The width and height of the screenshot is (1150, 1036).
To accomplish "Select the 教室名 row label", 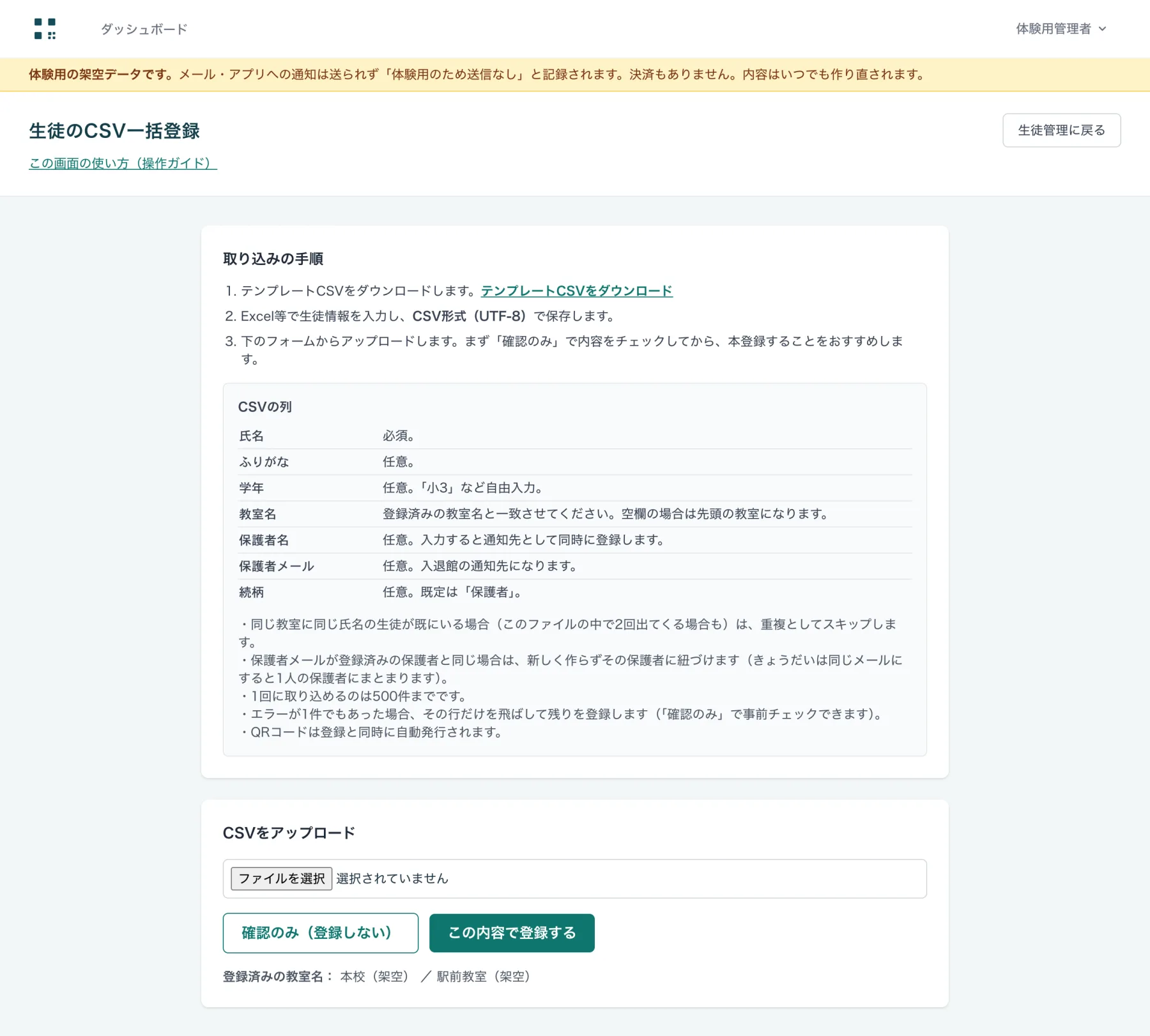I will point(257,514).
